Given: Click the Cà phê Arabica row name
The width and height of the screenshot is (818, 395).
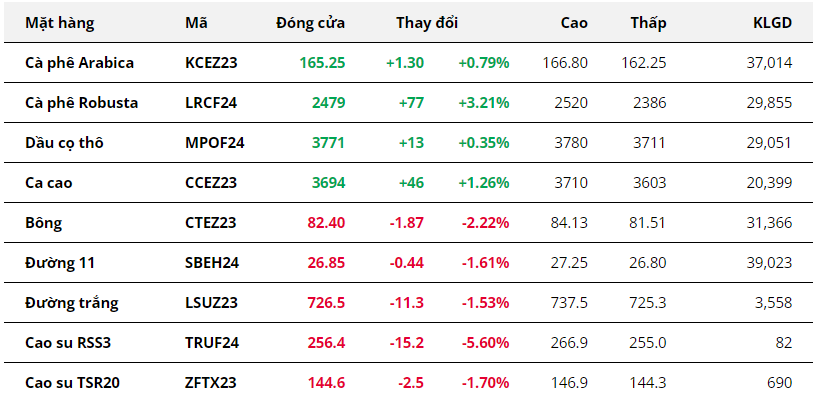Looking at the screenshot, I should point(79,63).
